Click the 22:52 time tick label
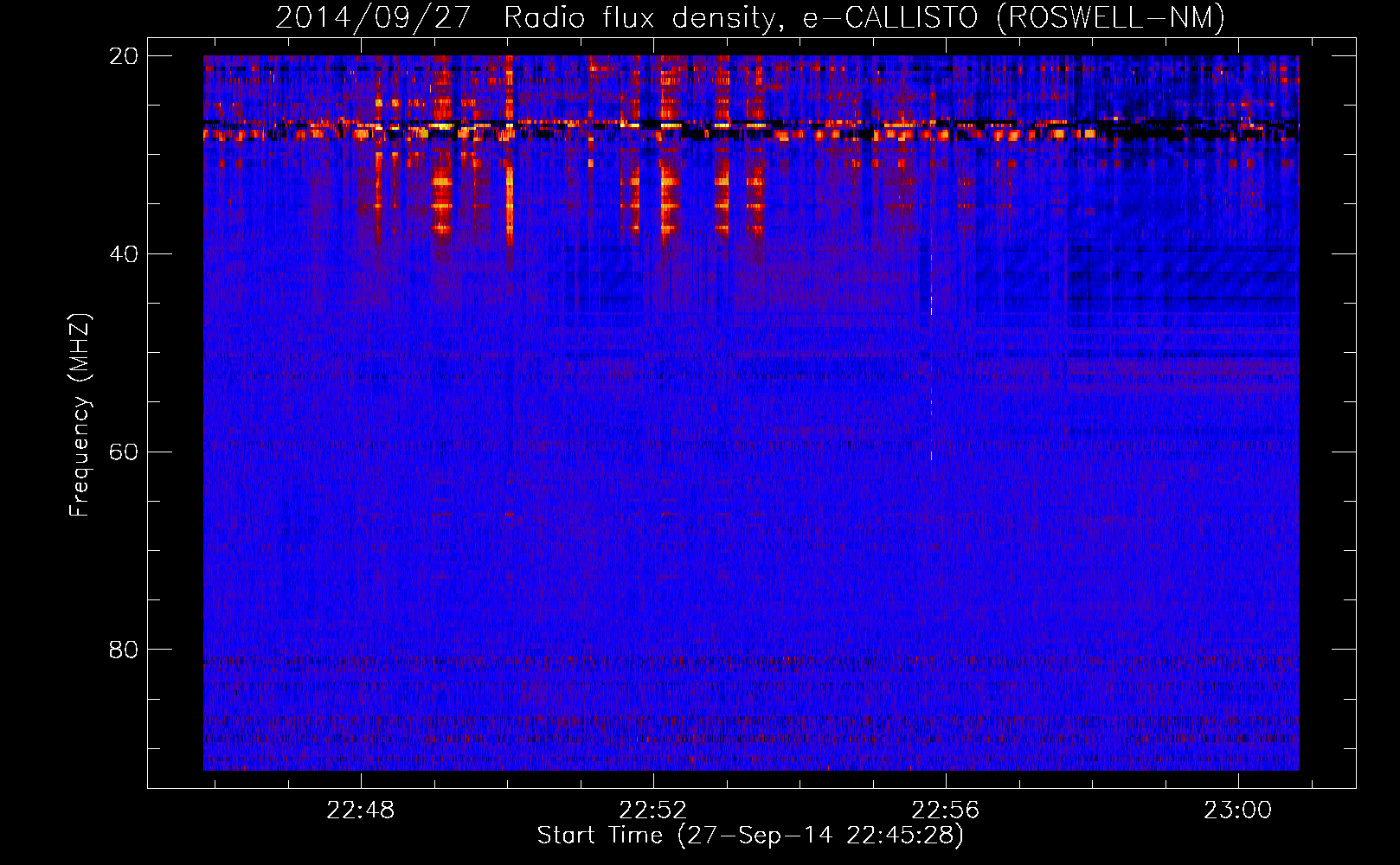The width and height of the screenshot is (1400, 865). pyautogui.click(x=653, y=811)
